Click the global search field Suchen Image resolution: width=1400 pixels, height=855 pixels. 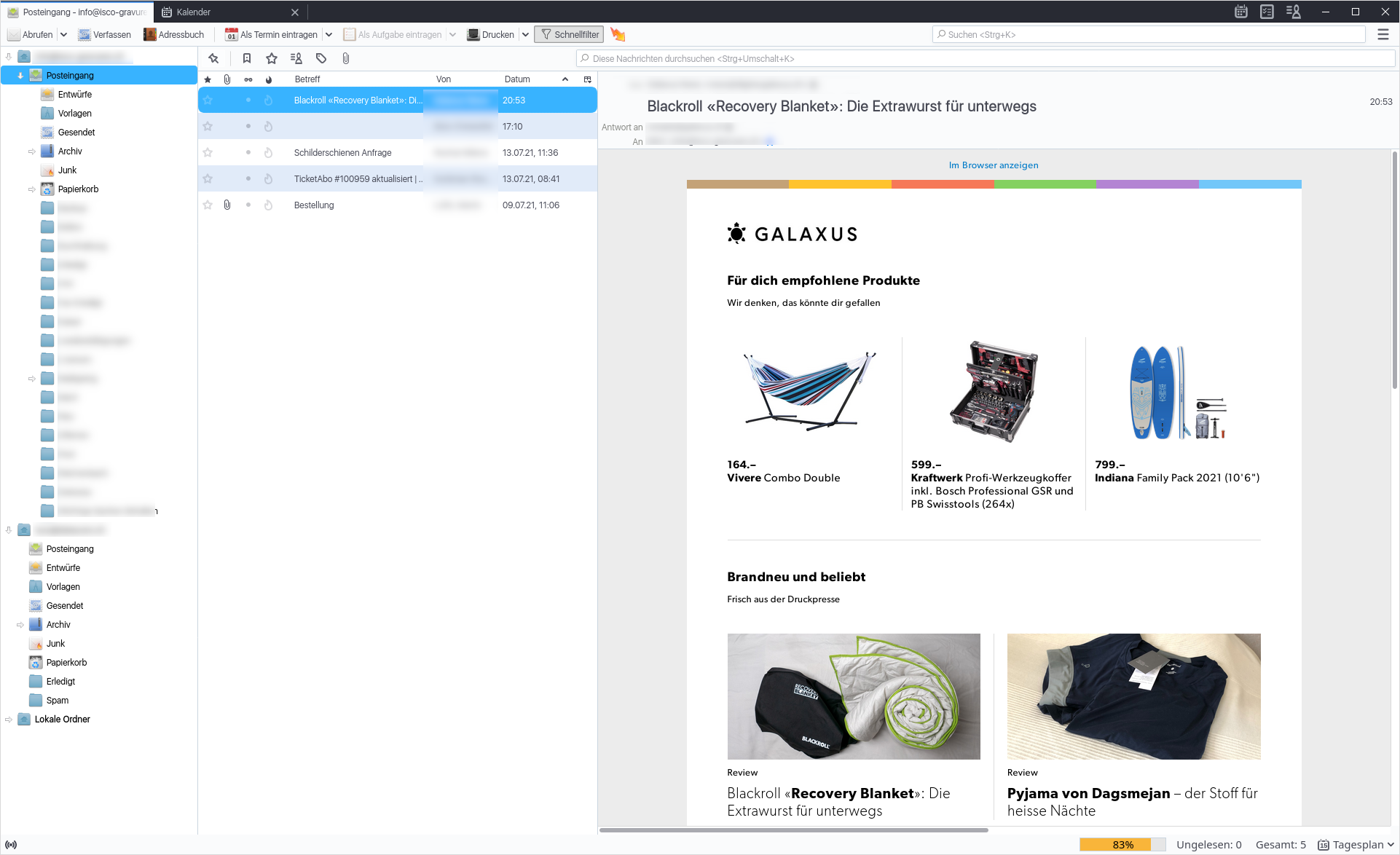click(1151, 34)
